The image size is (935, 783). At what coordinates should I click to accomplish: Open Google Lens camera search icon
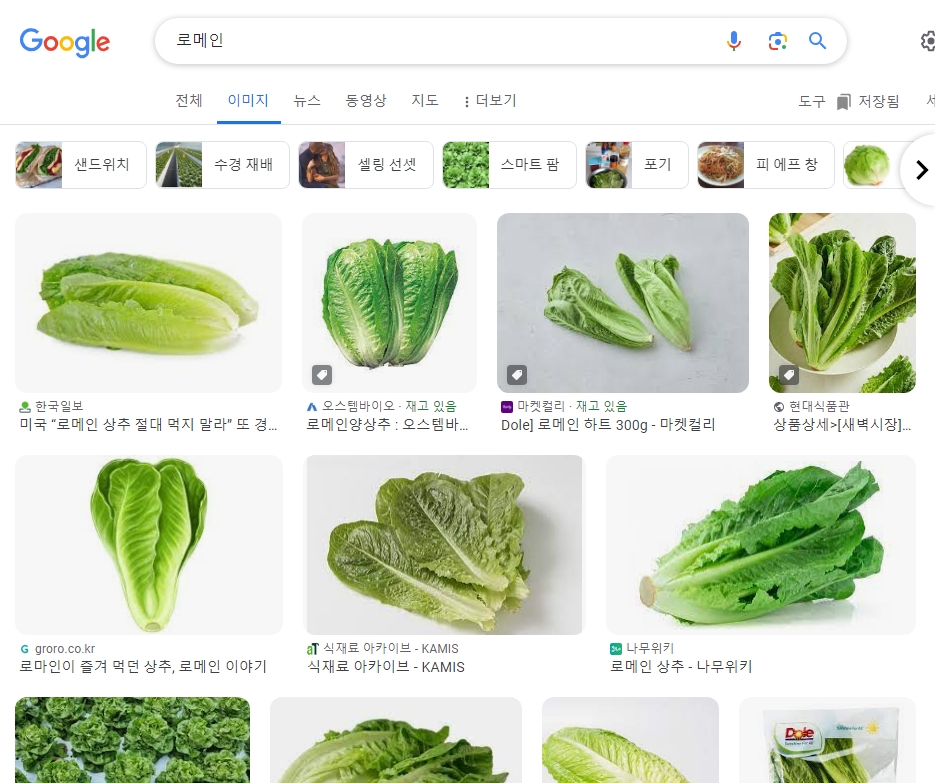(777, 41)
